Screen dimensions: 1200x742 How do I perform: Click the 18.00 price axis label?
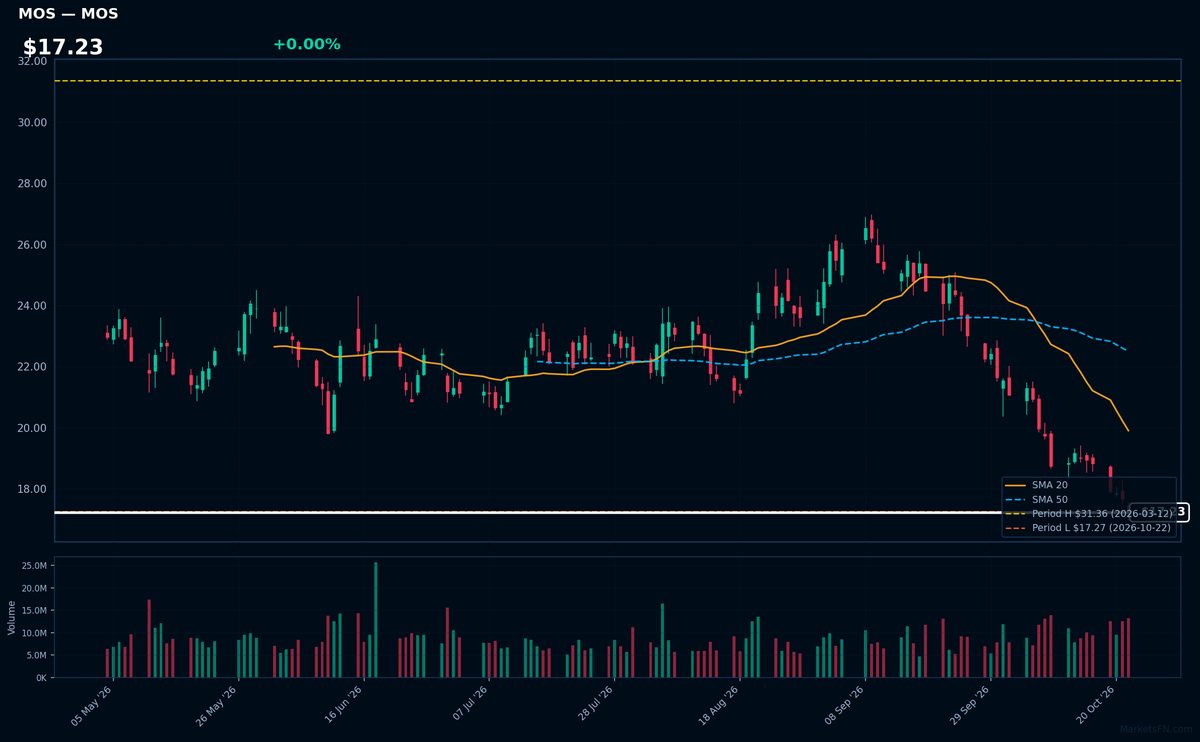pos(33,489)
